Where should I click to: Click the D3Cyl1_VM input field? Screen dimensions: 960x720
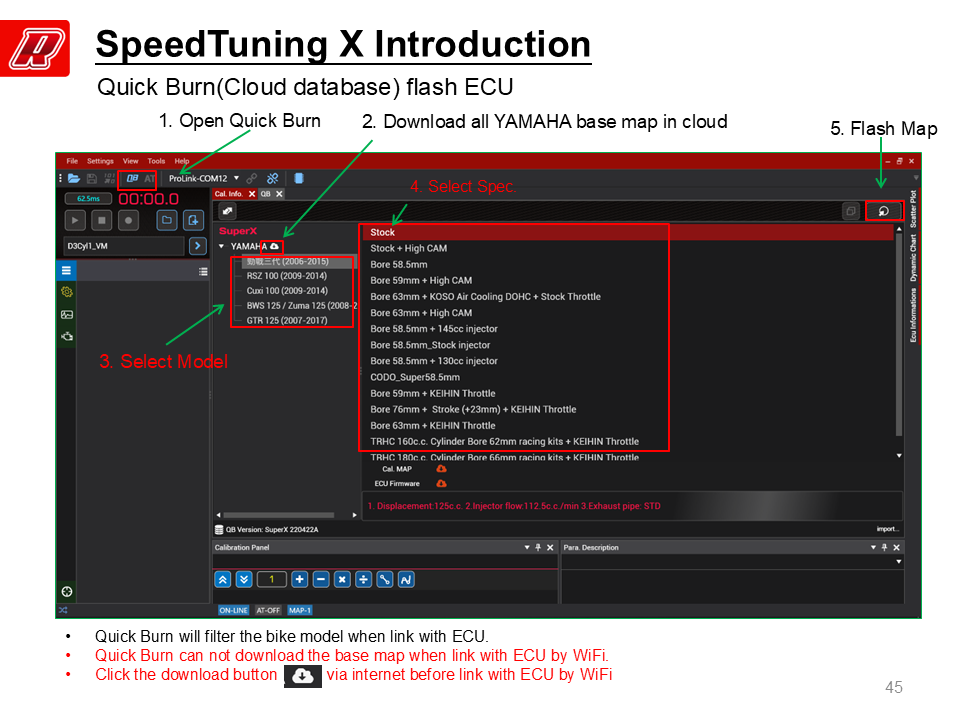[x=124, y=246]
